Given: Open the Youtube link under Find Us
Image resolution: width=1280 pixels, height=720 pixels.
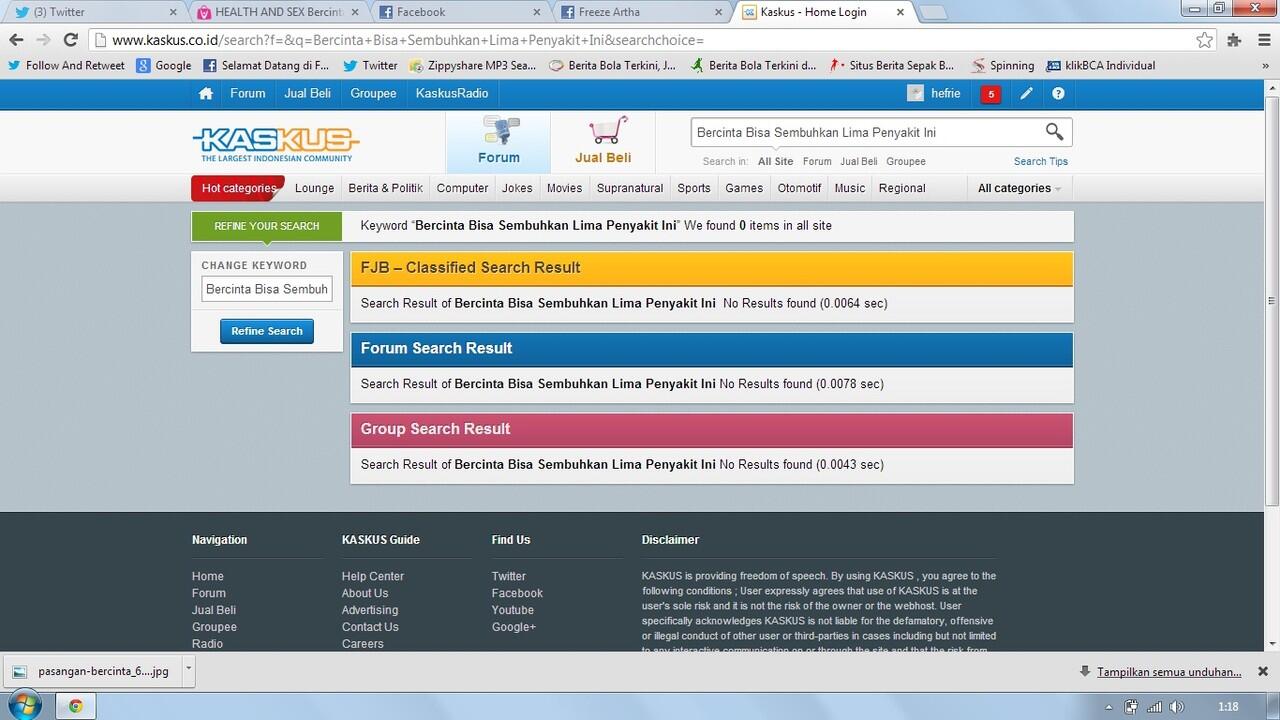Looking at the screenshot, I should click(513, 610).
